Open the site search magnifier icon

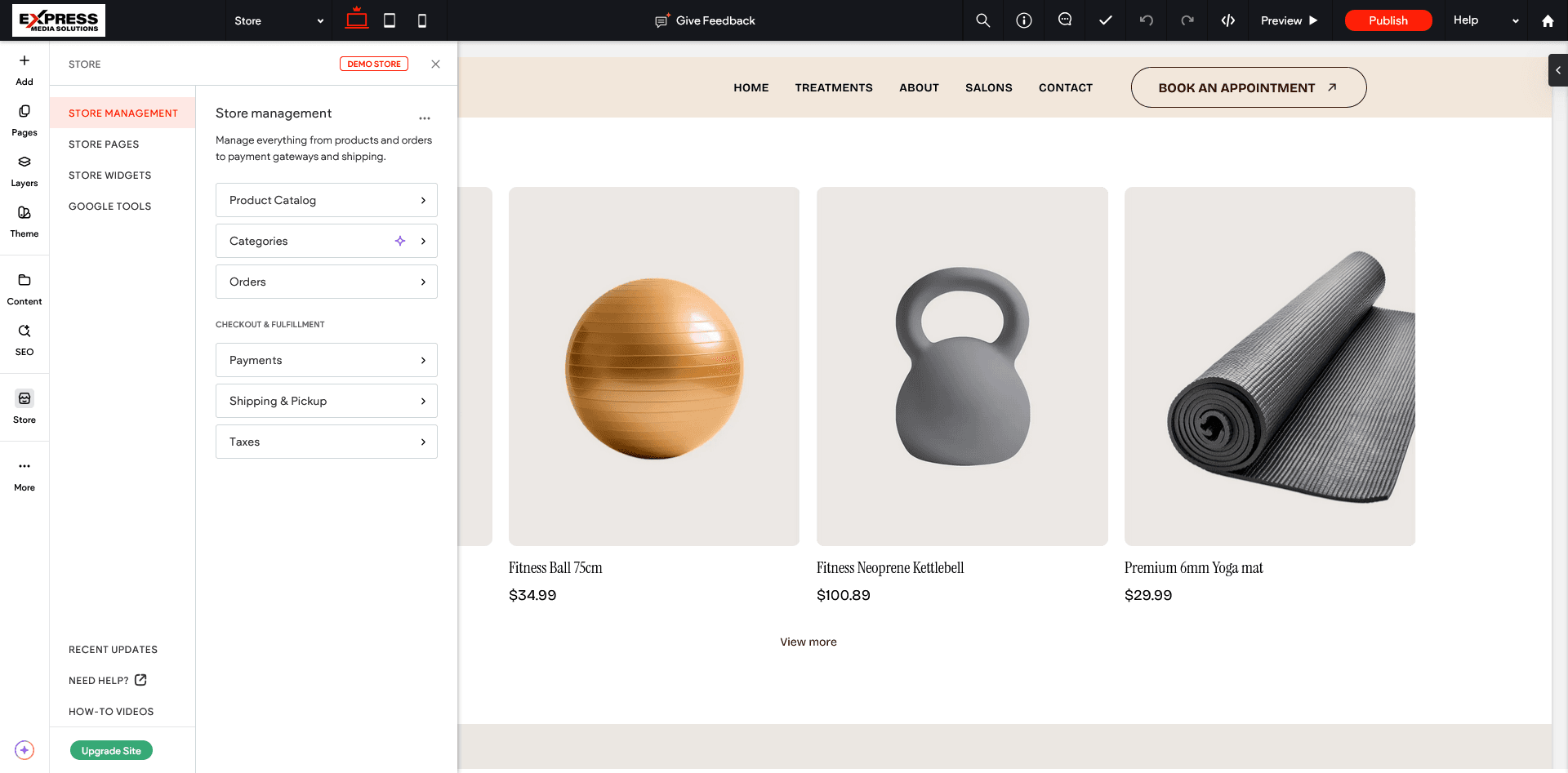point(983,20)
